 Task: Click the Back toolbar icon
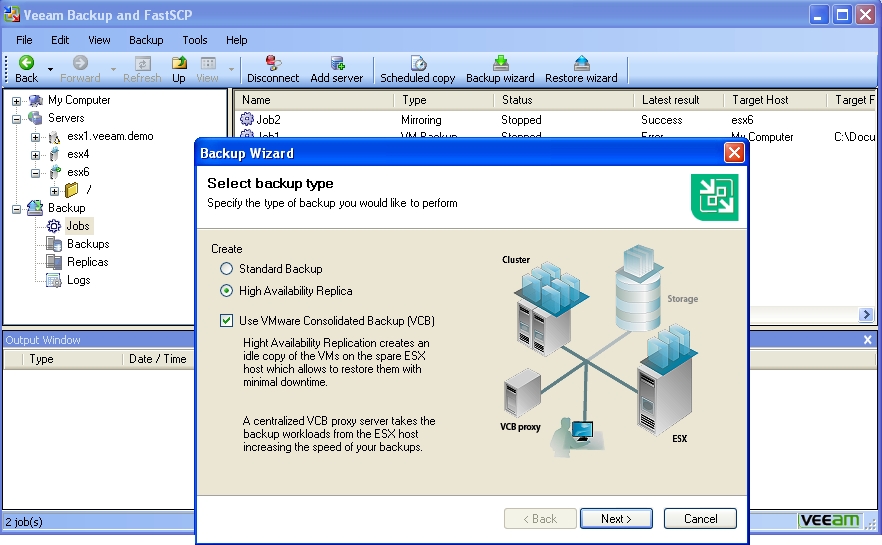point(26,63)
